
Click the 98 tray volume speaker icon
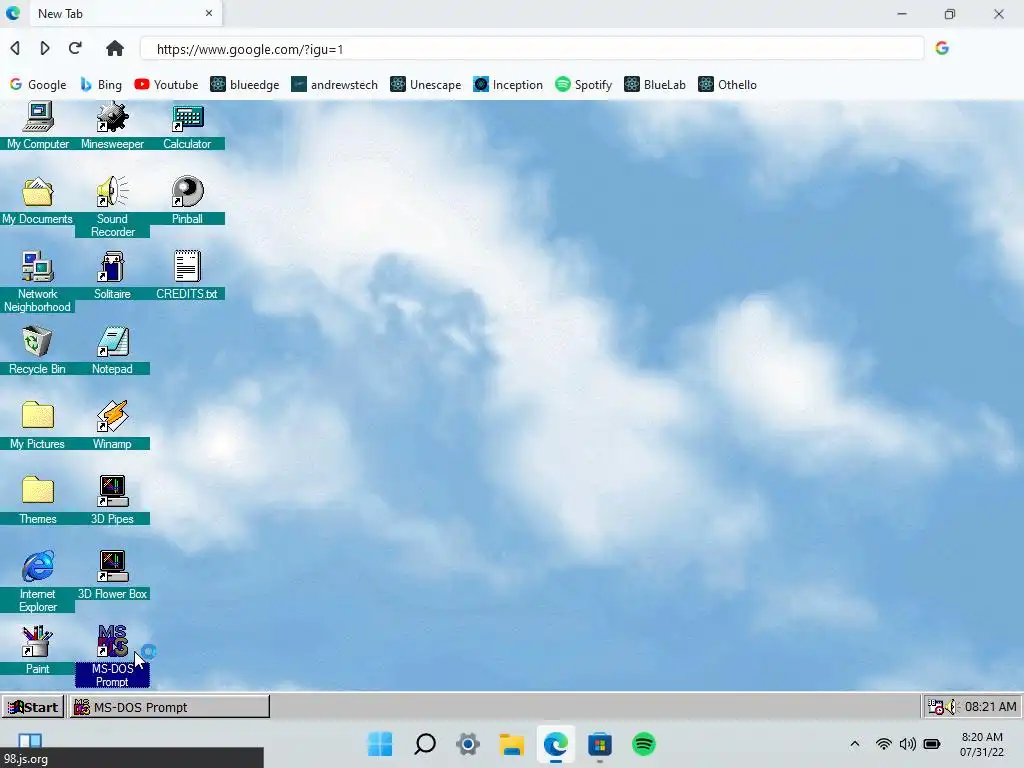click(x=951, y=707)
